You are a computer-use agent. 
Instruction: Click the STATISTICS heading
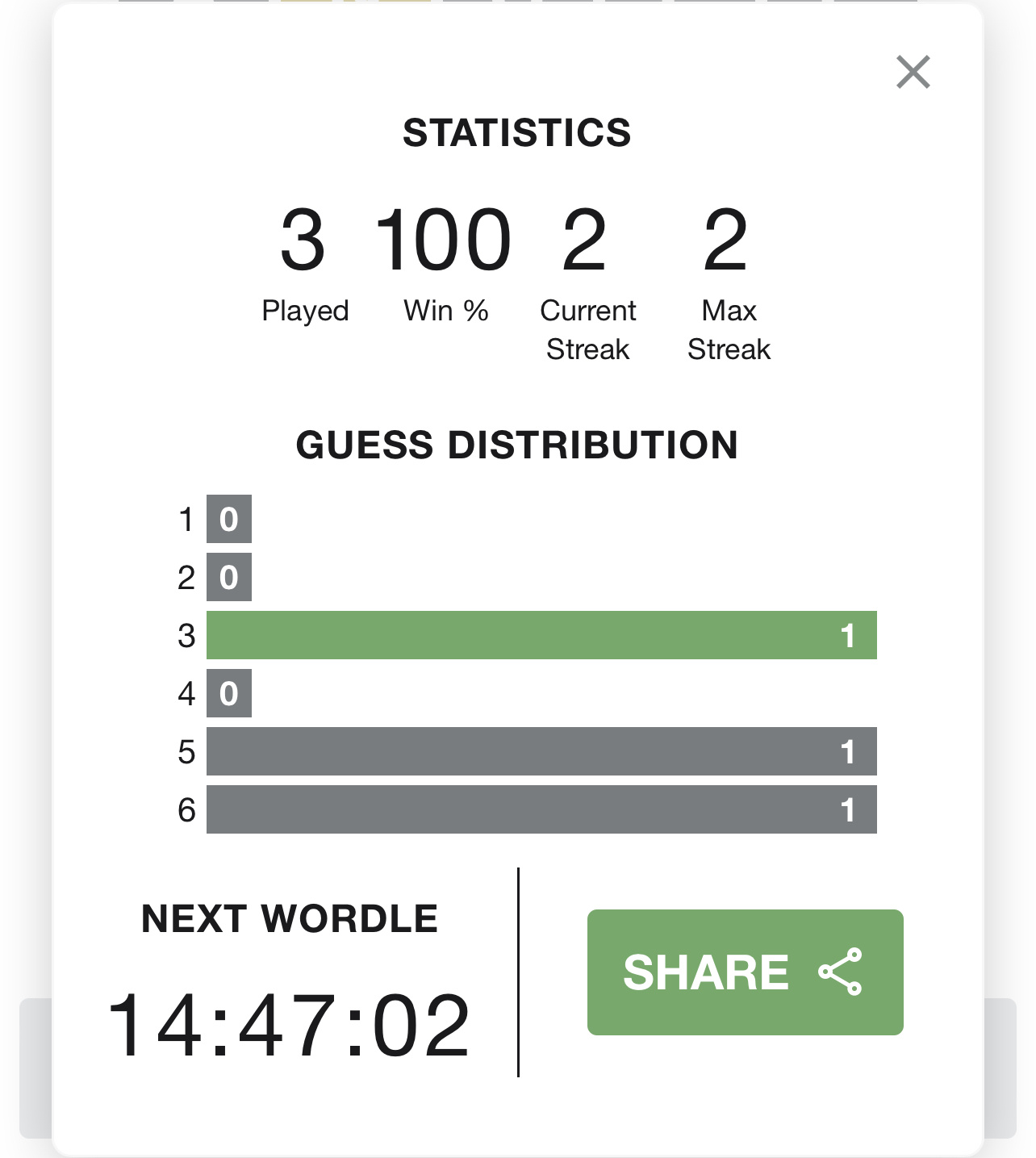(x=517, y=132)
